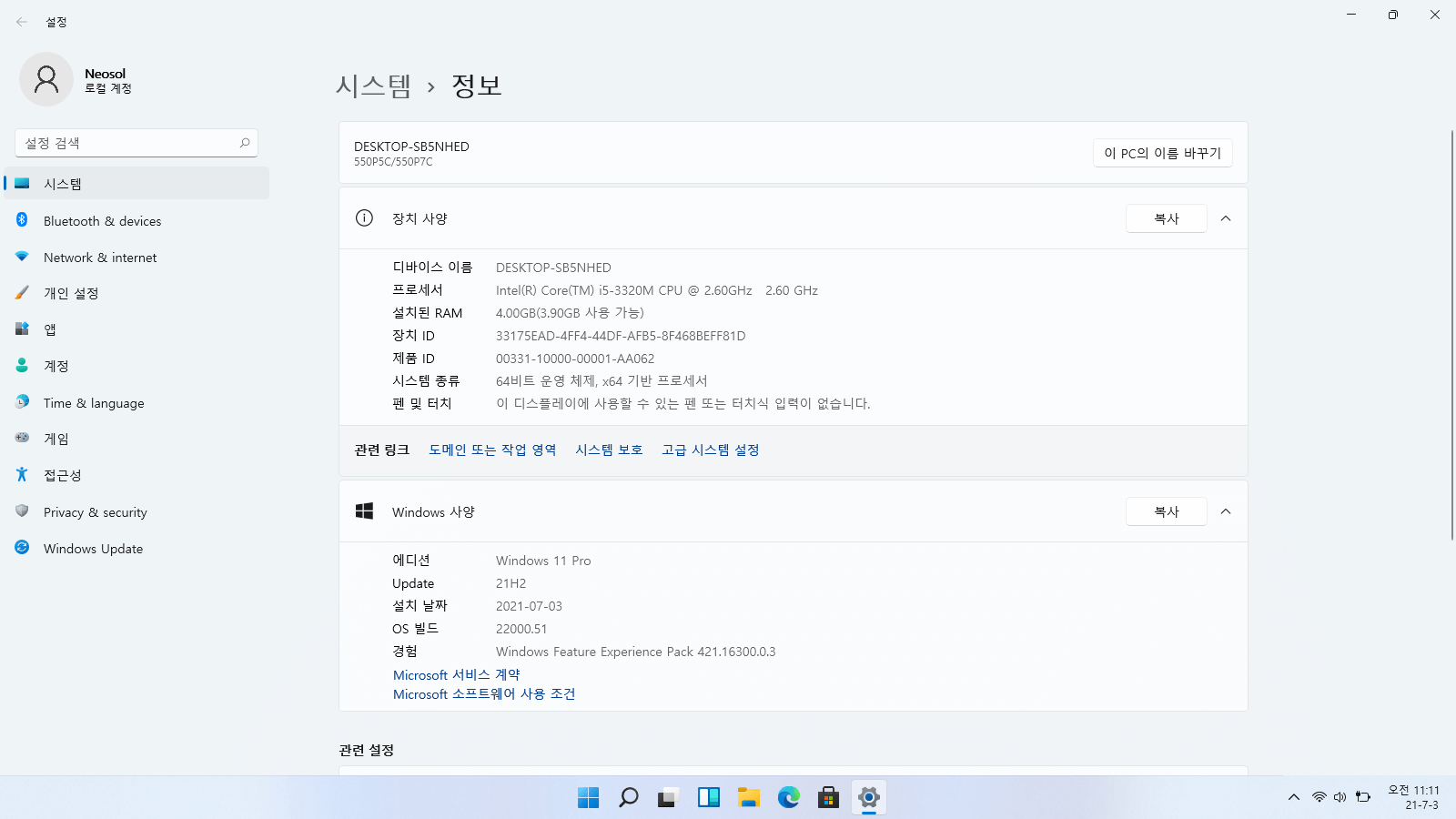Collapse the 장치 사양 section chevron
Screen dimensions: 1456x819
point(1226,218)
